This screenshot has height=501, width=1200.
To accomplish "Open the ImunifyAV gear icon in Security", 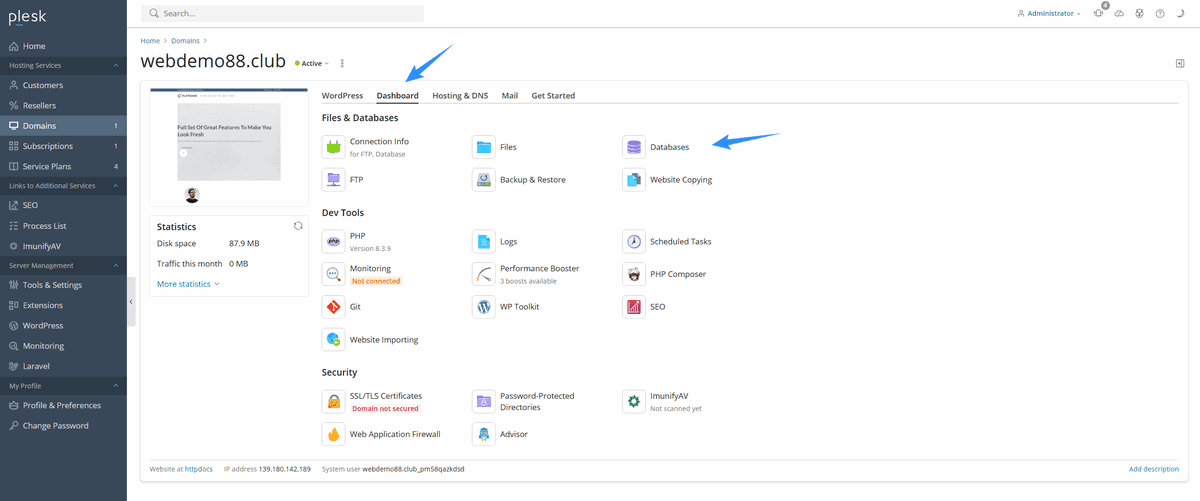I will point(633,402).
